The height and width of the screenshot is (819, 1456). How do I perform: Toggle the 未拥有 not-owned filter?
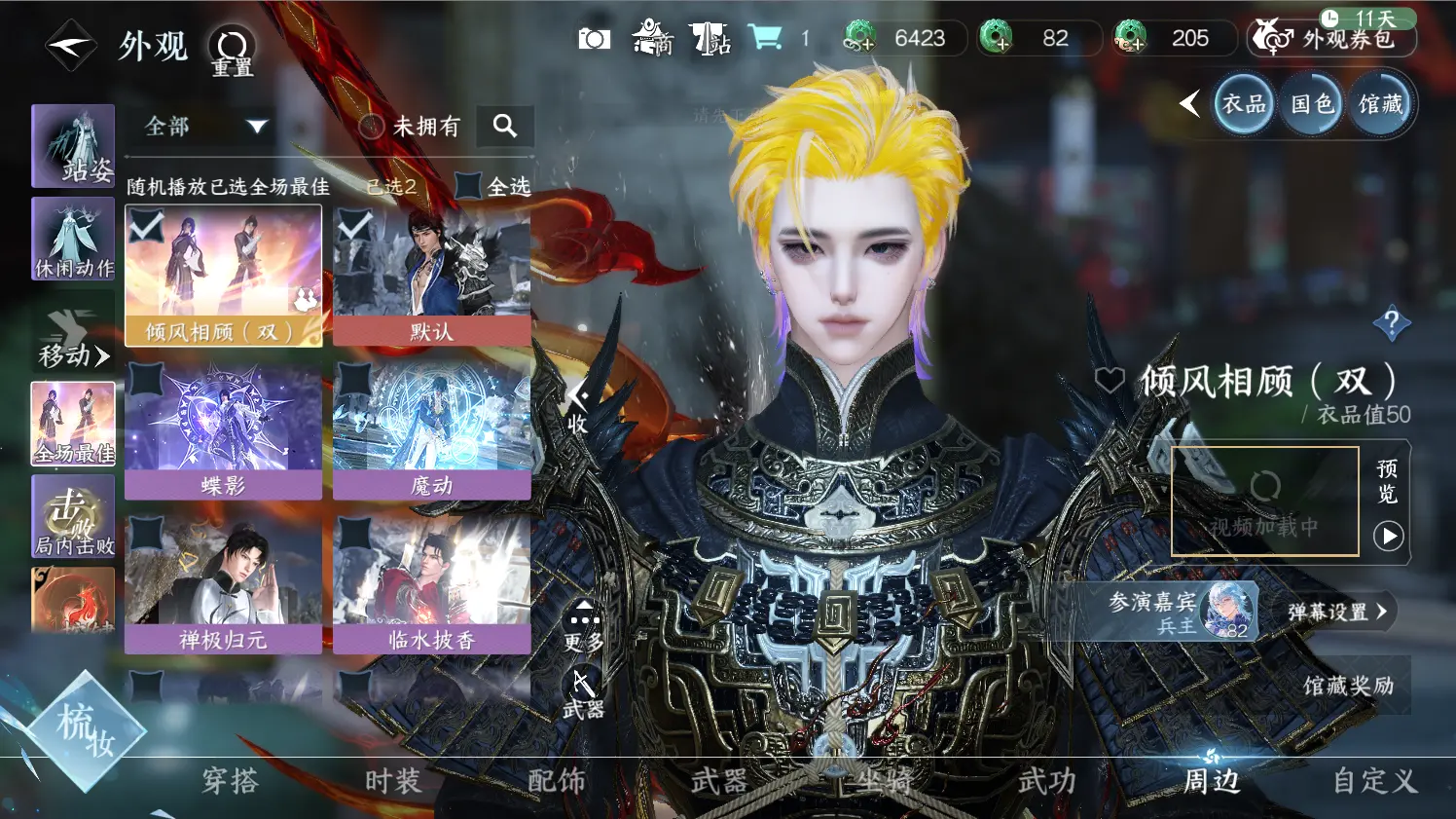coord(409,126)
